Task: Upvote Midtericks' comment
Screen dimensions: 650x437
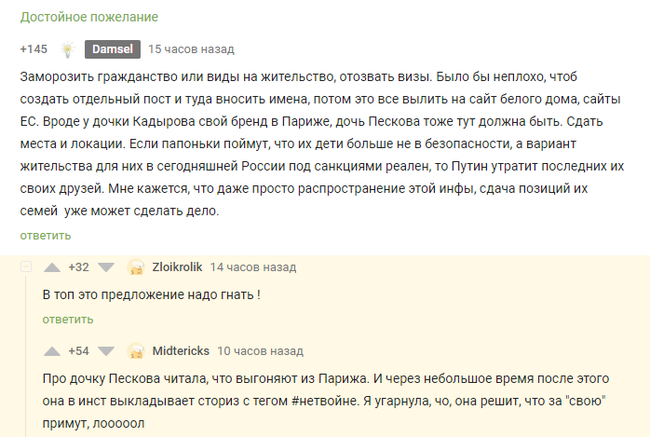Action: [x=52, y=352]
